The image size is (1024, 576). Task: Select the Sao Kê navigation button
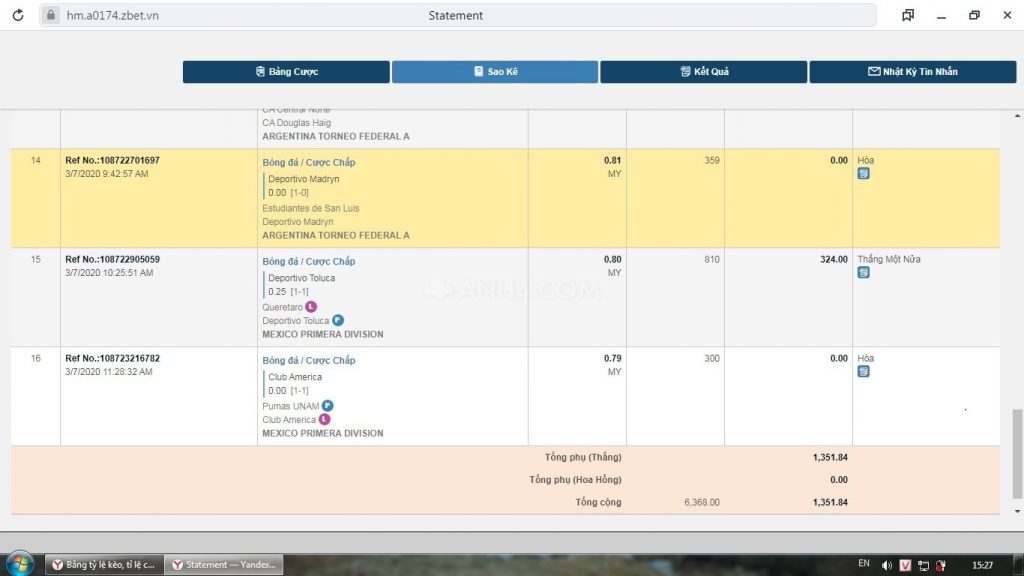pos(495,71)
